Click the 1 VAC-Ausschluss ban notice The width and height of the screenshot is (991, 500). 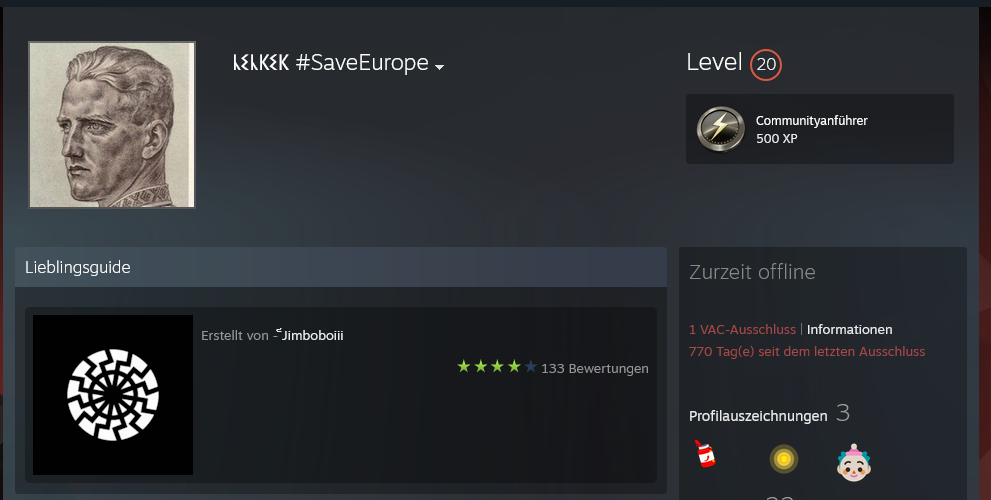pos(742,329)
